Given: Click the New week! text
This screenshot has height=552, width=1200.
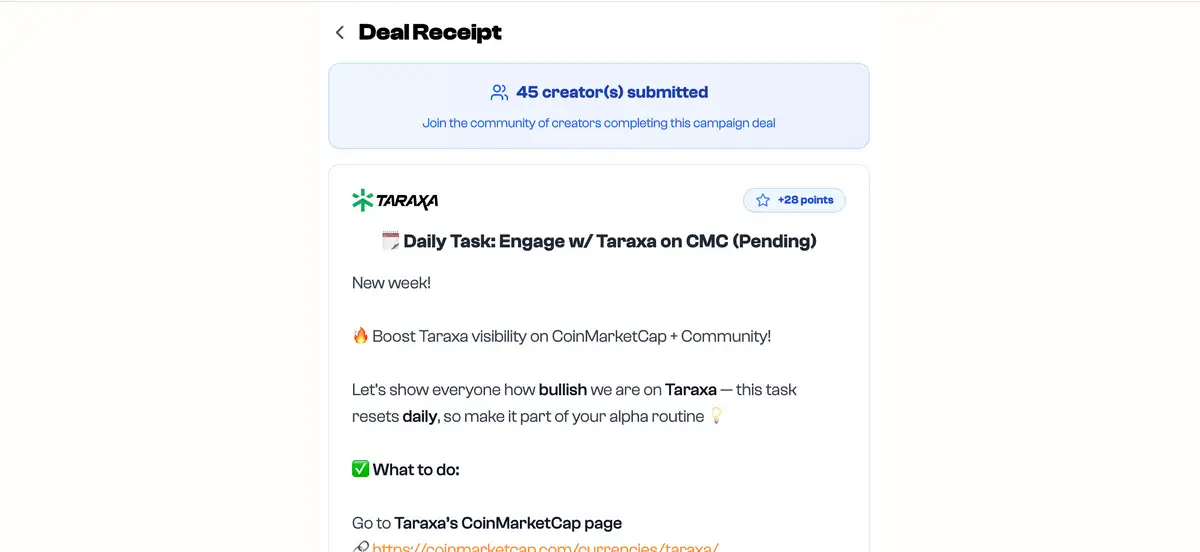Looking at the screenshot, I should [391, 283].
